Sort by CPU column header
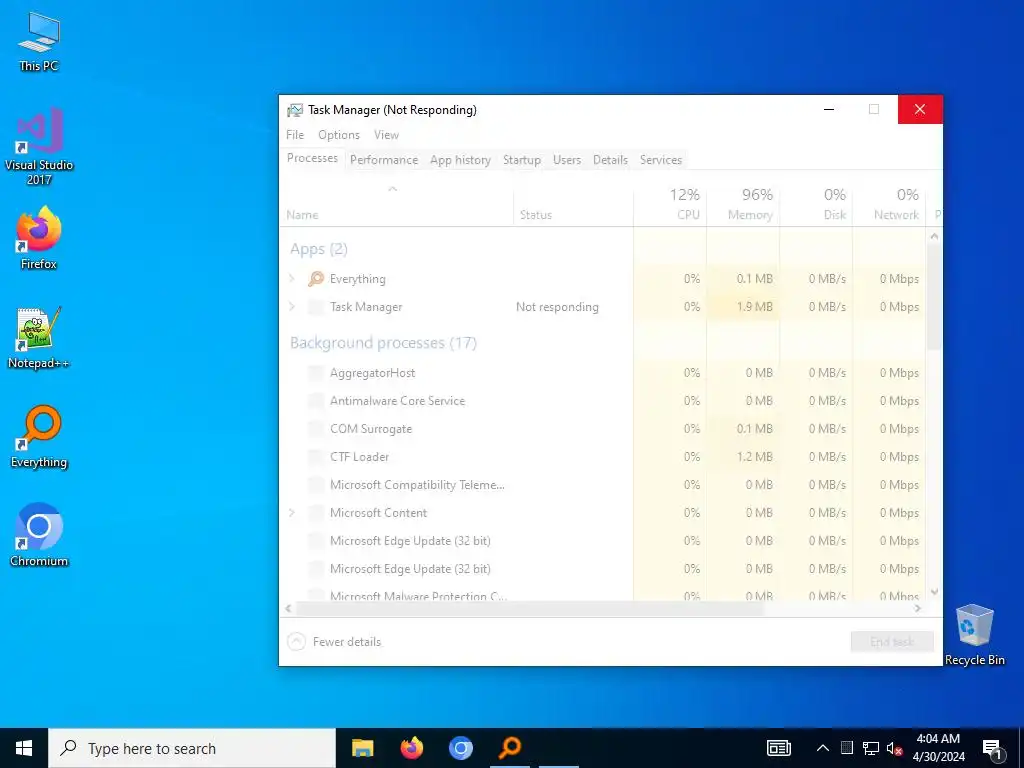The height and width of the screenshot is (768, 1024). (671, 204)
